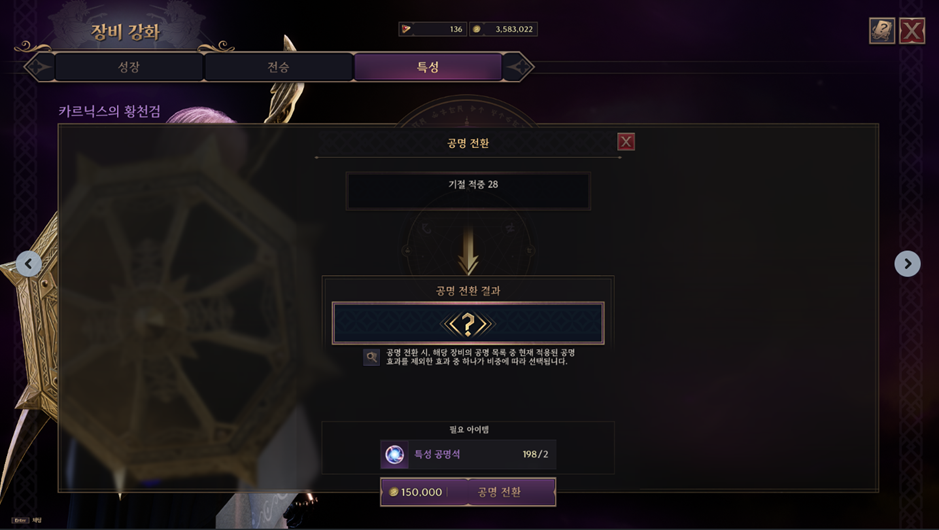The width and height of the screenshot is (939, 530).
Task: Click the 공명 전환 결과 result slot
Action: (x=468, y=323)
